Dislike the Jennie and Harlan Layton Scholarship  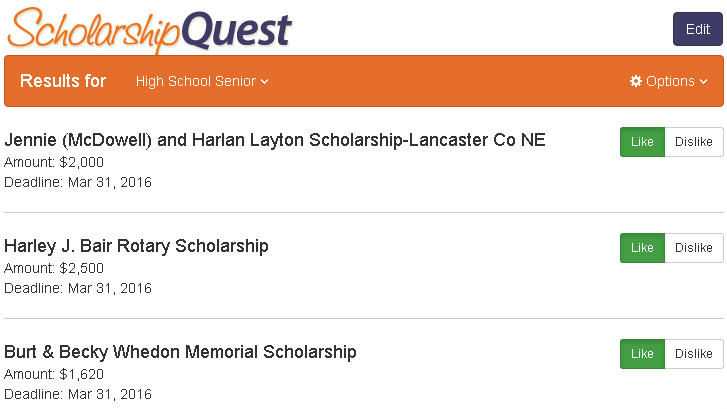[x=694, y=141]
